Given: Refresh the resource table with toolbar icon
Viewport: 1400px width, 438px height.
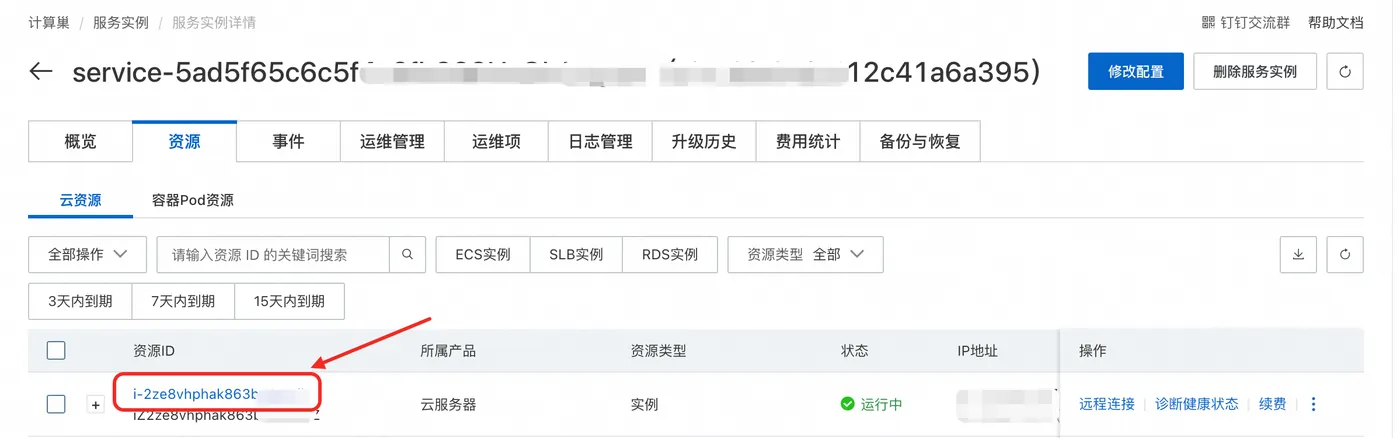Looking at the screenshot, I should click(1344, 255).
